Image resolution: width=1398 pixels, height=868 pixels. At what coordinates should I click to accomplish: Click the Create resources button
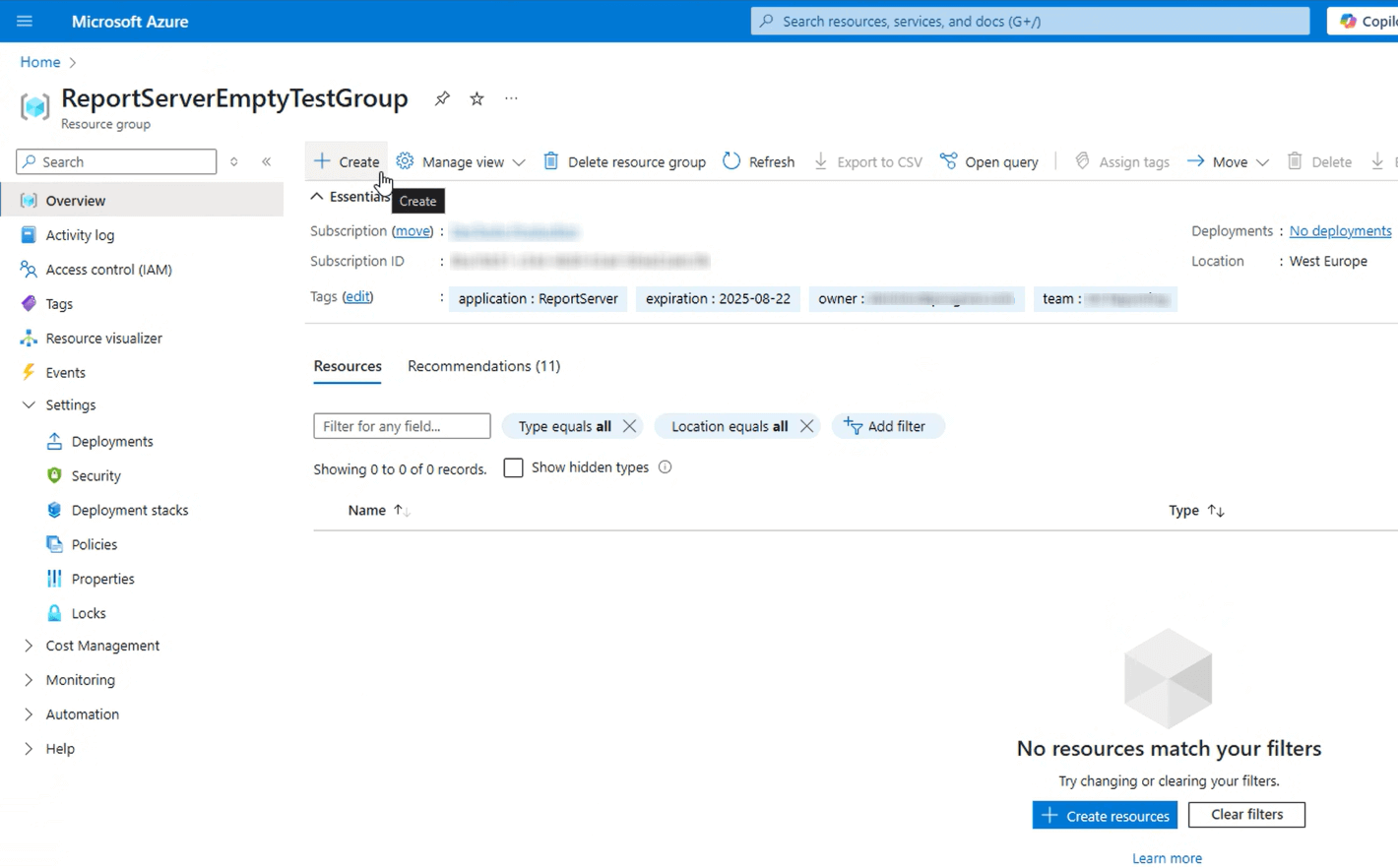point(1105,815)
